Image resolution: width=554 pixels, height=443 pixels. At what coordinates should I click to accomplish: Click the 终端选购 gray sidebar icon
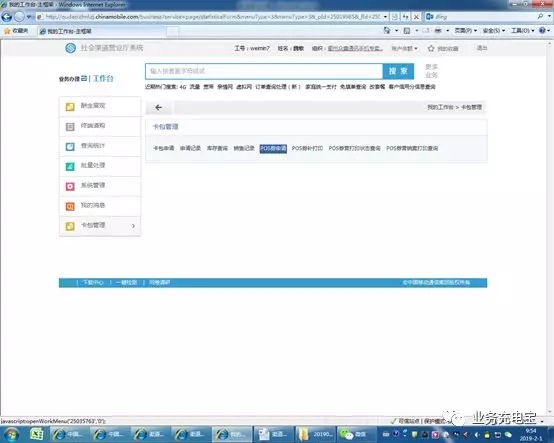tap(70, 126)
